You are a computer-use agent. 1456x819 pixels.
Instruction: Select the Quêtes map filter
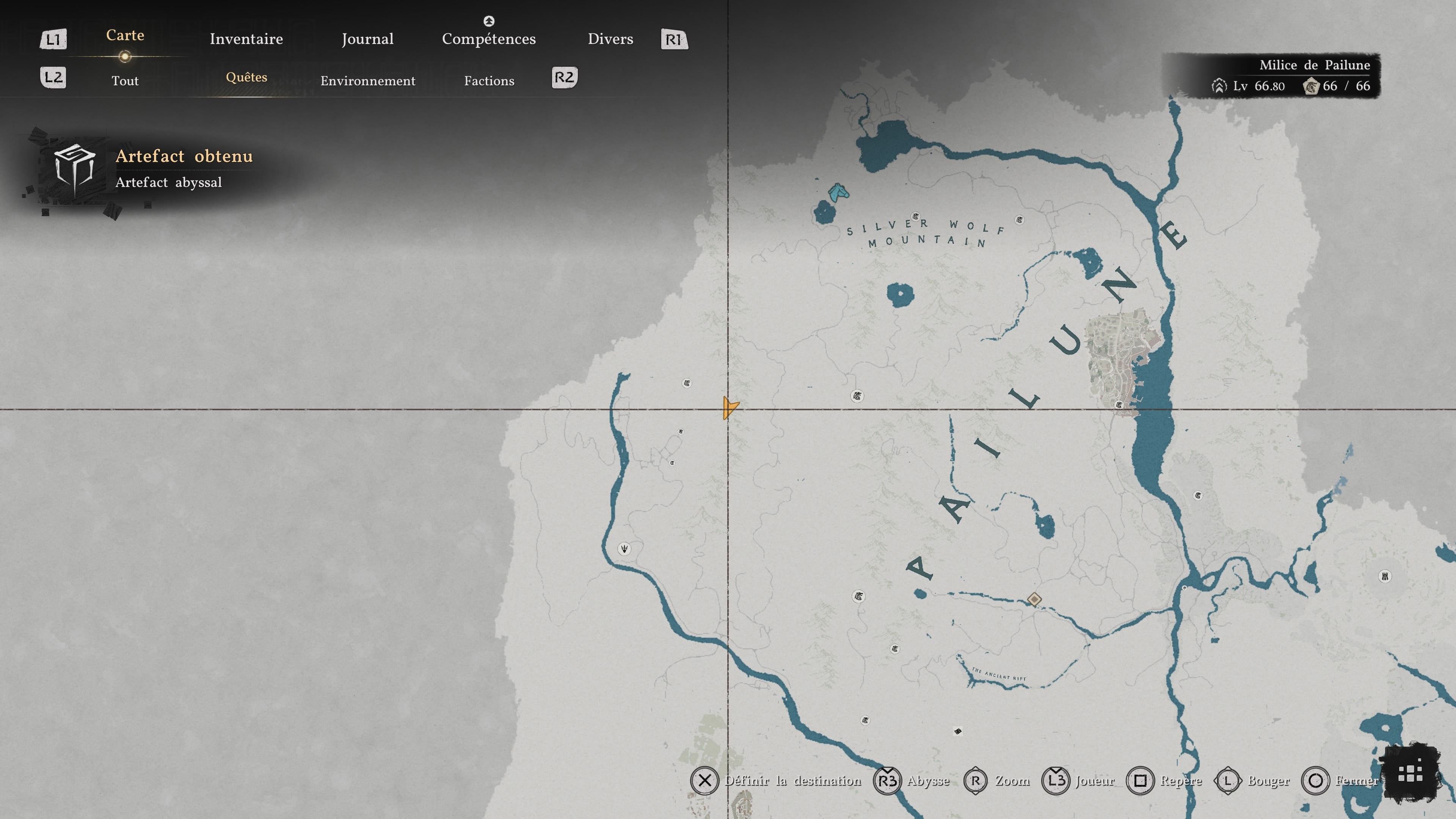pos(246,77)
